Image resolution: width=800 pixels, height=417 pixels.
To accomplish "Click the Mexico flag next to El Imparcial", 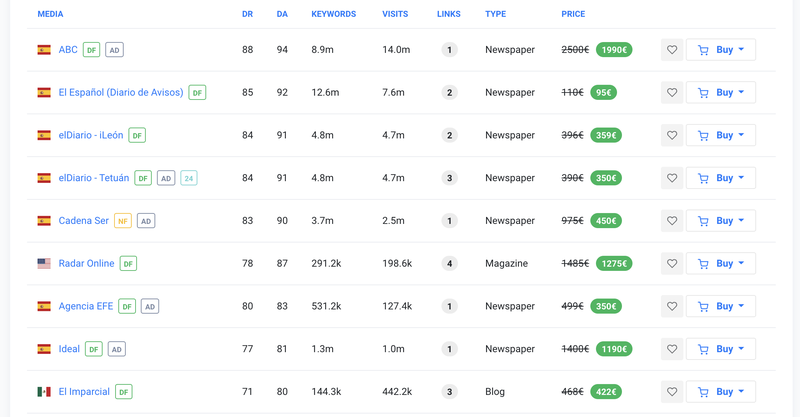I will [x=44, y=392].
